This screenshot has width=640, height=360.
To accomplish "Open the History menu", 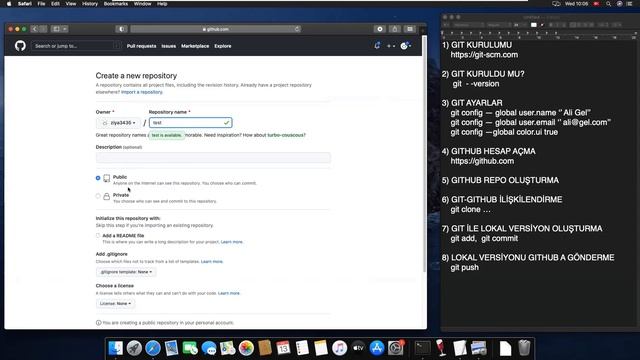I will tap(90, 4).
